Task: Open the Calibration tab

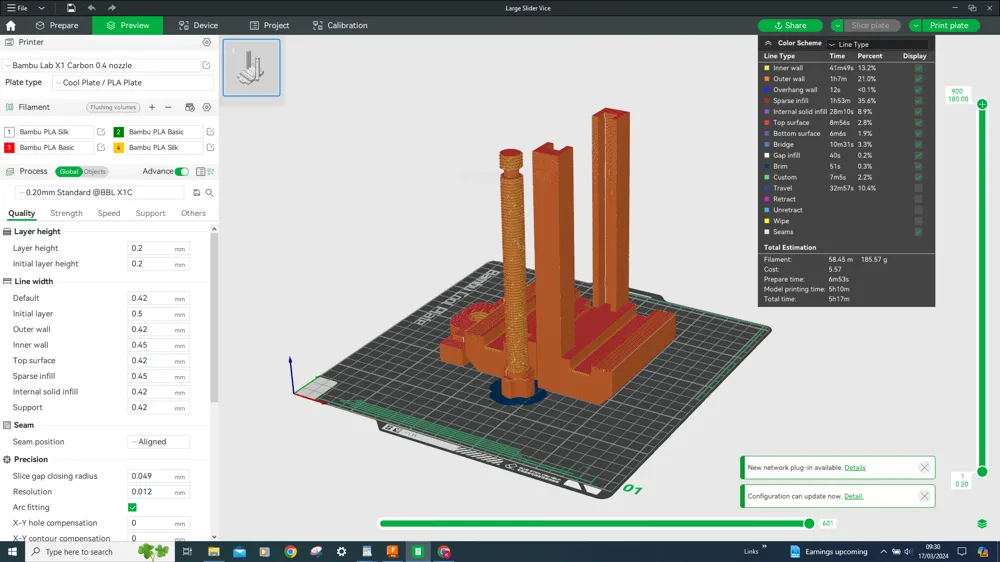Action: click(340, 25)
